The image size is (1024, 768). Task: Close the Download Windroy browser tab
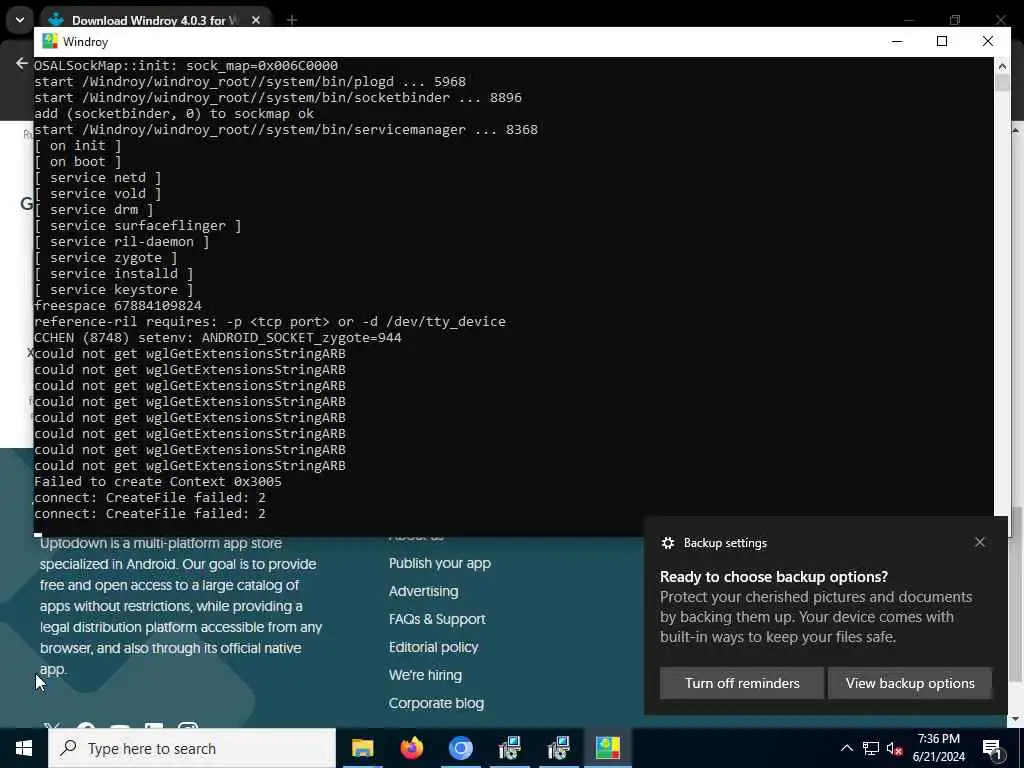coord(256,20)
